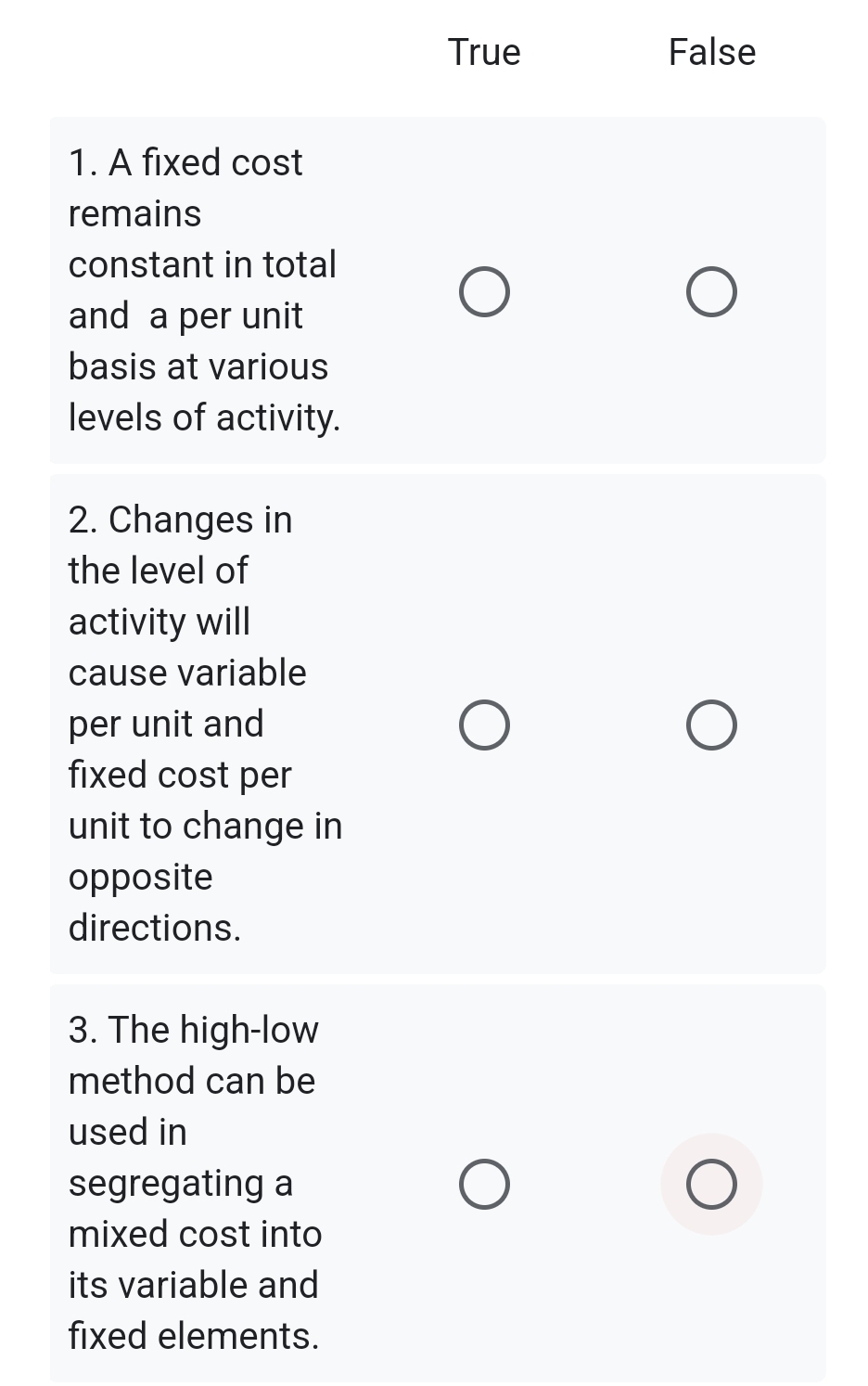Select False for the opposite directions statement
This screenshot has width=868, height=1386.
[x=712, y=725]
